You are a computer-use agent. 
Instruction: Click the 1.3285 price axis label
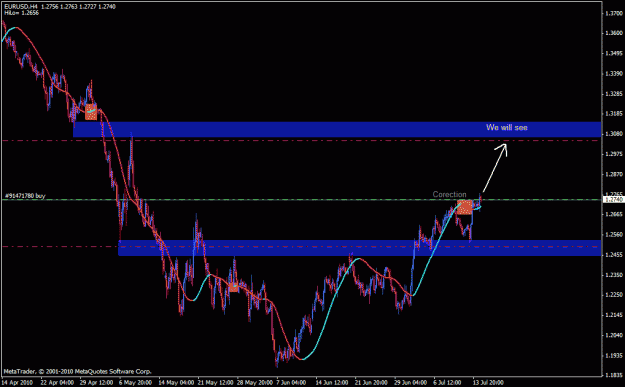pyautogui.click(x=613, y=94)
